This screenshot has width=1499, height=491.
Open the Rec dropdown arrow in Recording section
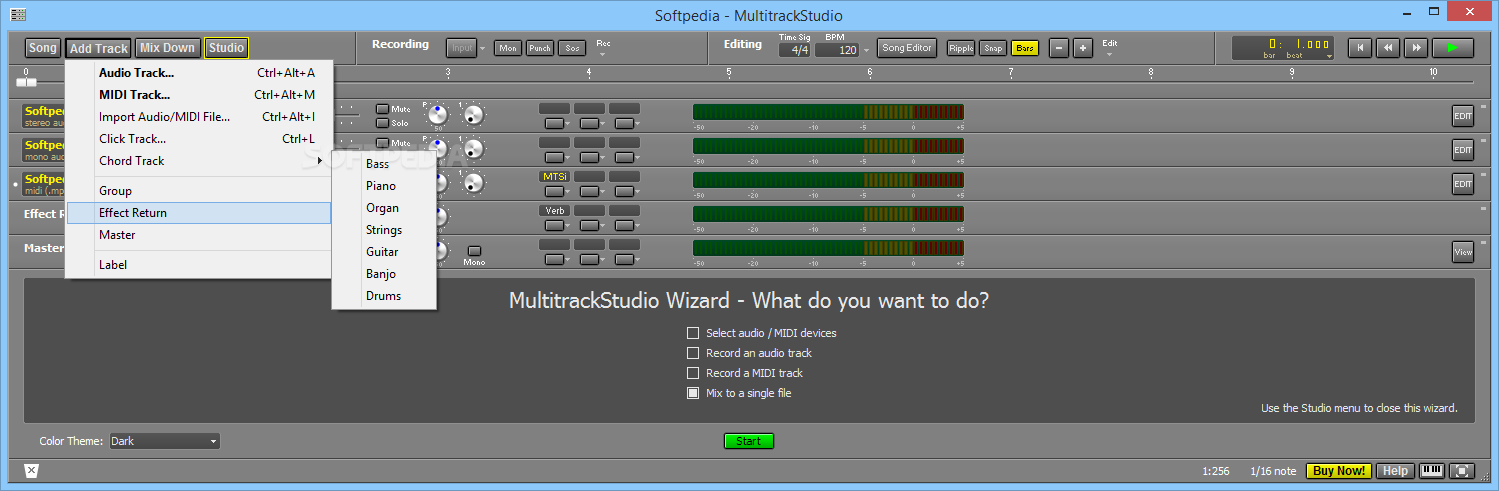coord(603,55)
